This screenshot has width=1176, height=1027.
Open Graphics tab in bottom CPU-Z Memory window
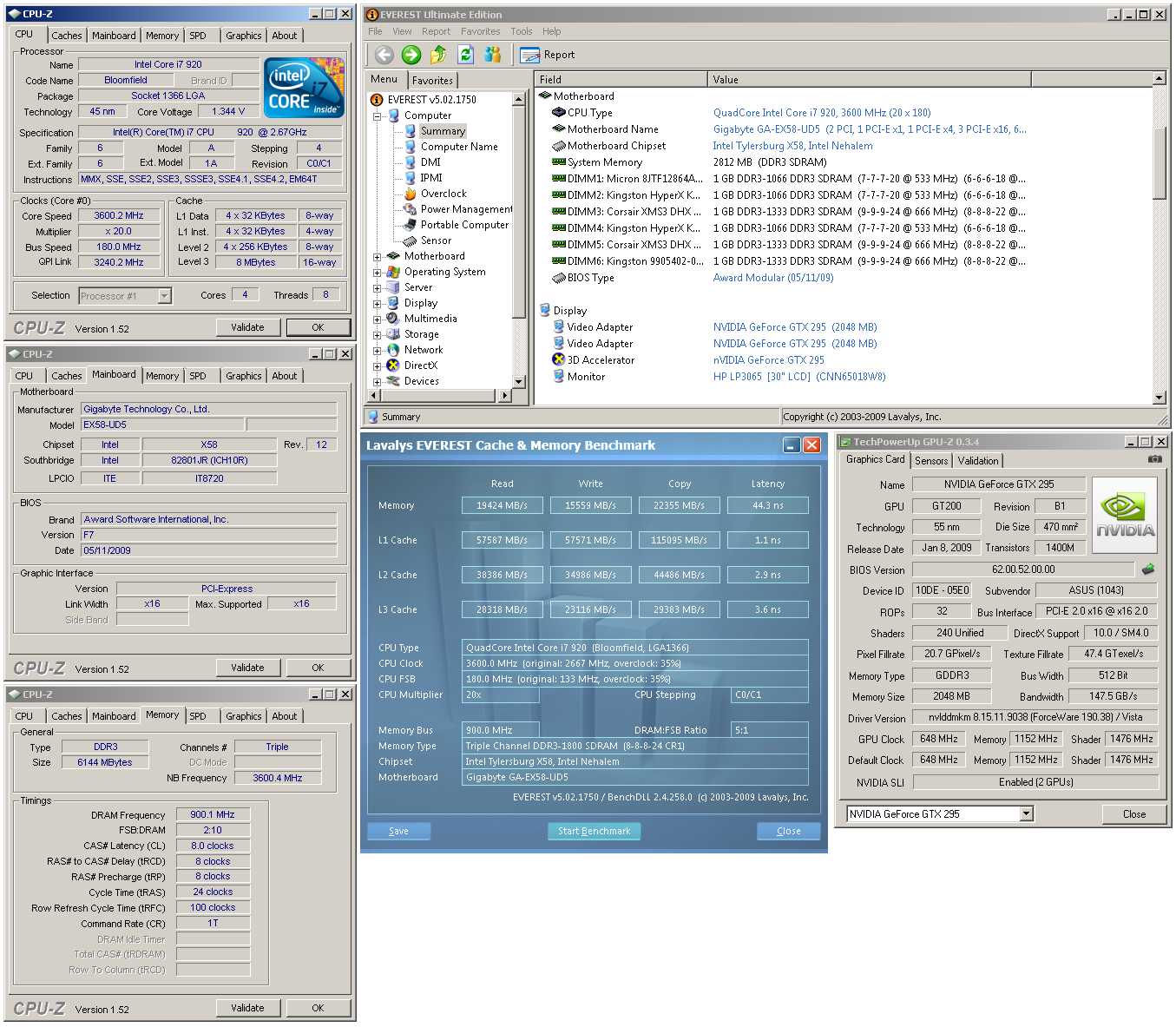243,716
